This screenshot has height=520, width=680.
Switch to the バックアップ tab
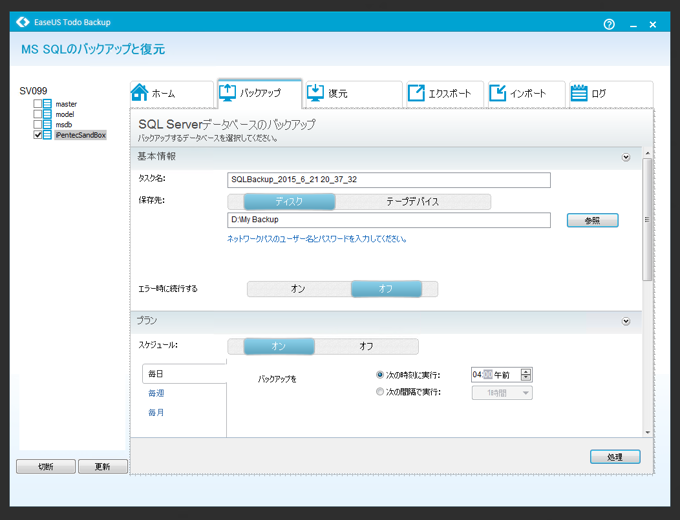pyautogui.click(x=259, y=93)
